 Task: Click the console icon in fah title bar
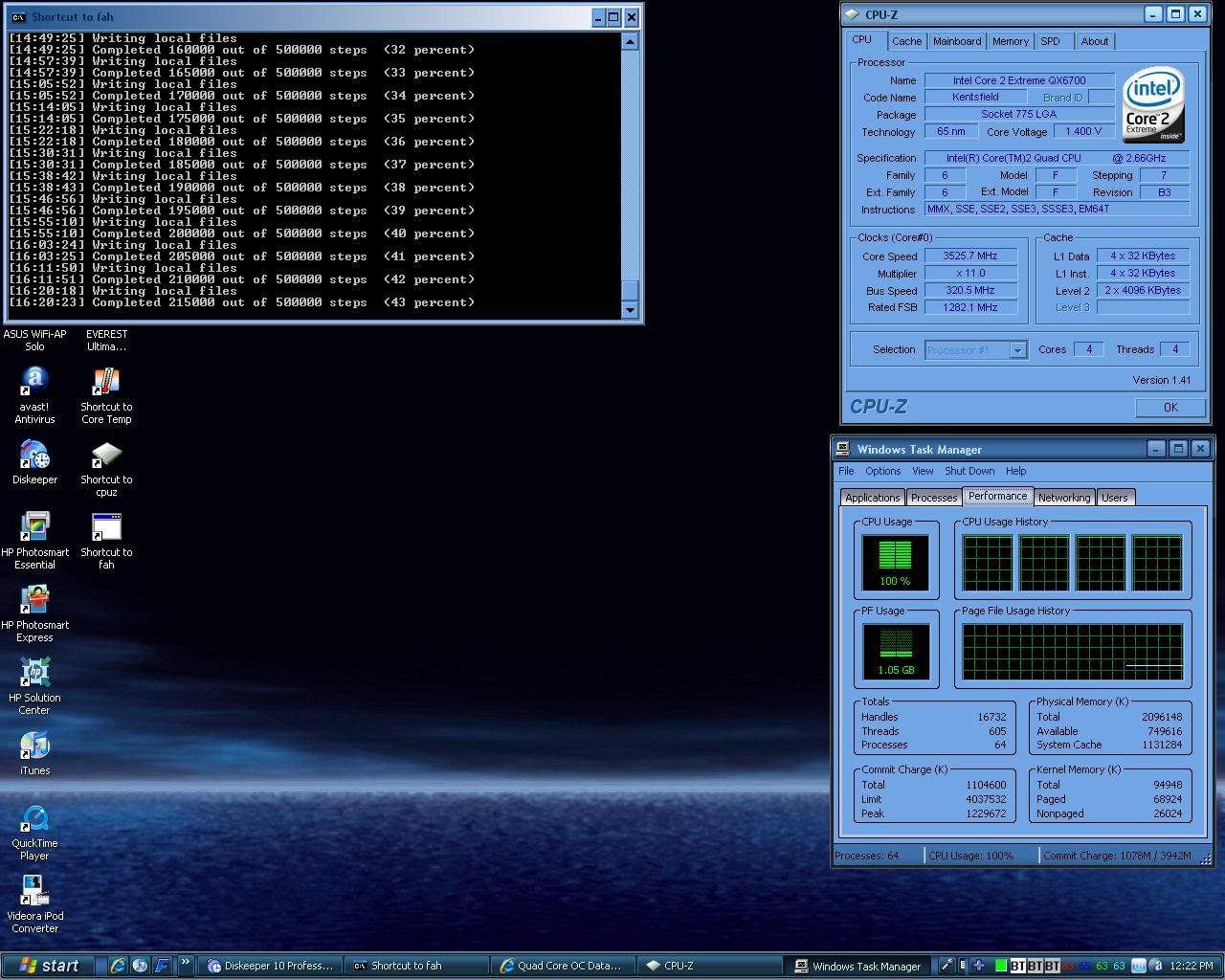tap(18, 17)
